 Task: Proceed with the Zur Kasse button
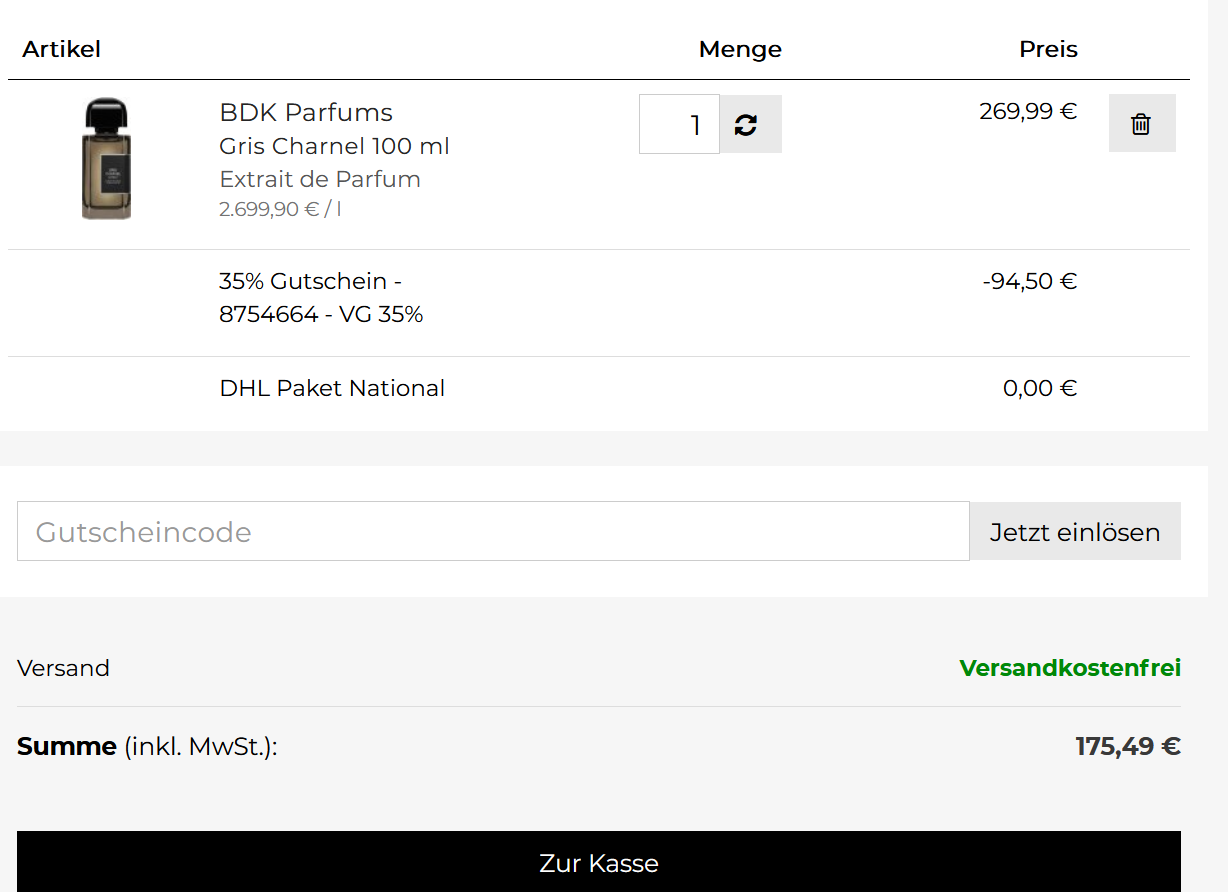tap(598, 862)
